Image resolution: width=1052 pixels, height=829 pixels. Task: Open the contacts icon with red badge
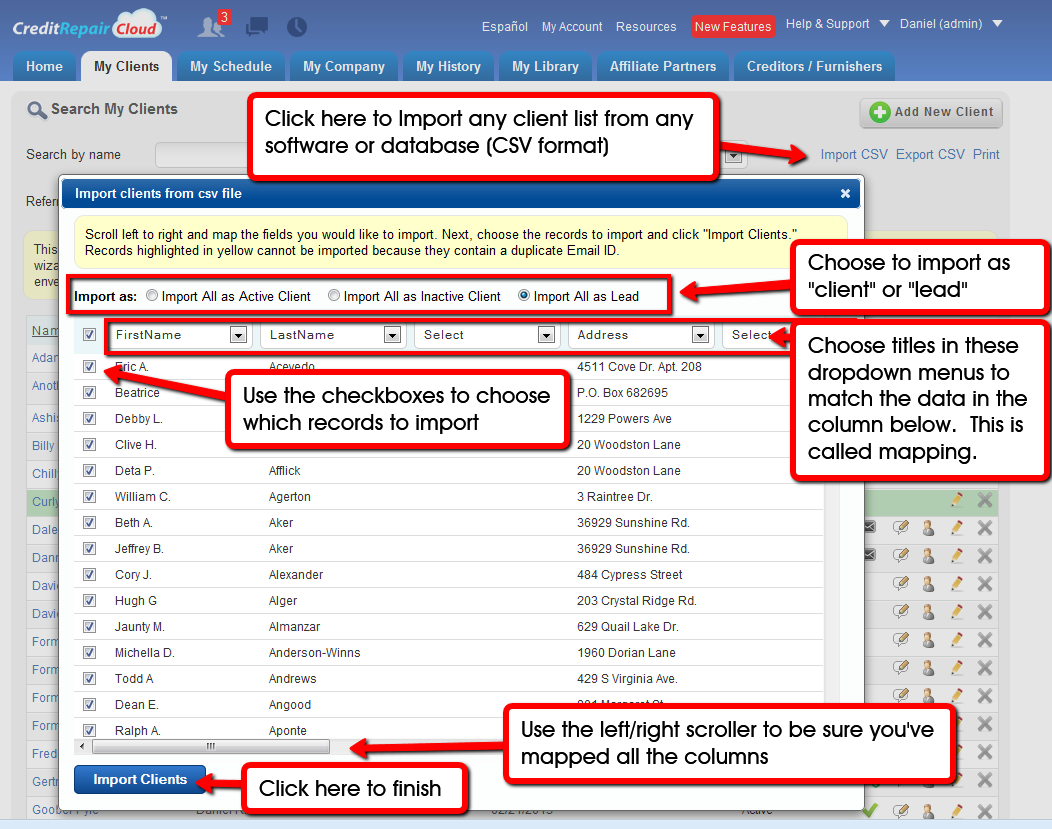[x=213, y=25]
